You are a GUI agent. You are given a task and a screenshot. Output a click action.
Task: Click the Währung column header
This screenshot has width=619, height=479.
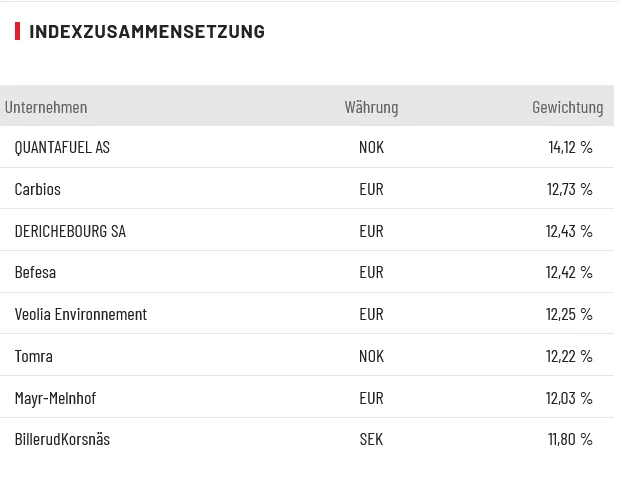[371, 106]
